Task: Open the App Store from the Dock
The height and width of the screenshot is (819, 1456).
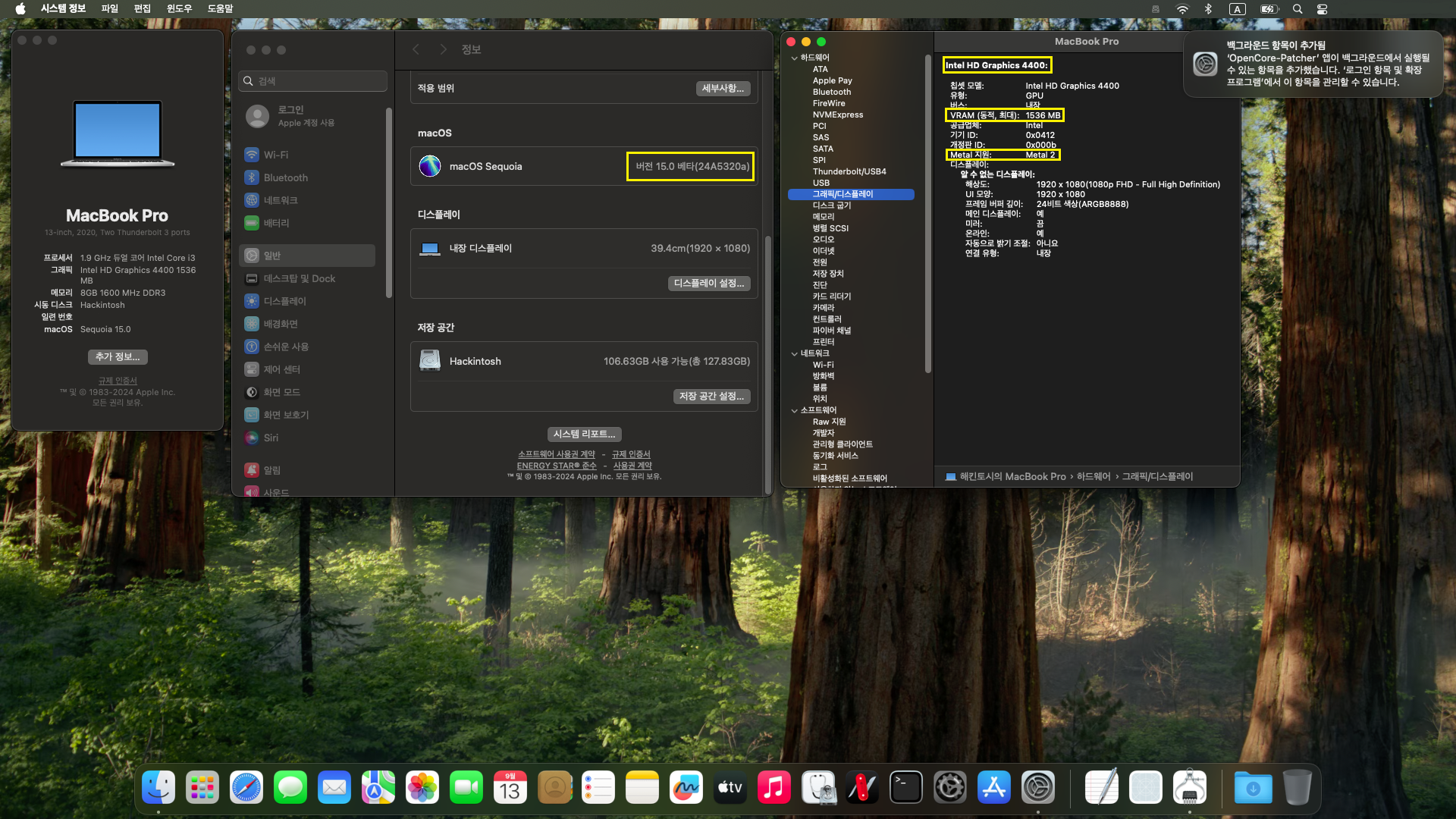Action: coord(994,788)
